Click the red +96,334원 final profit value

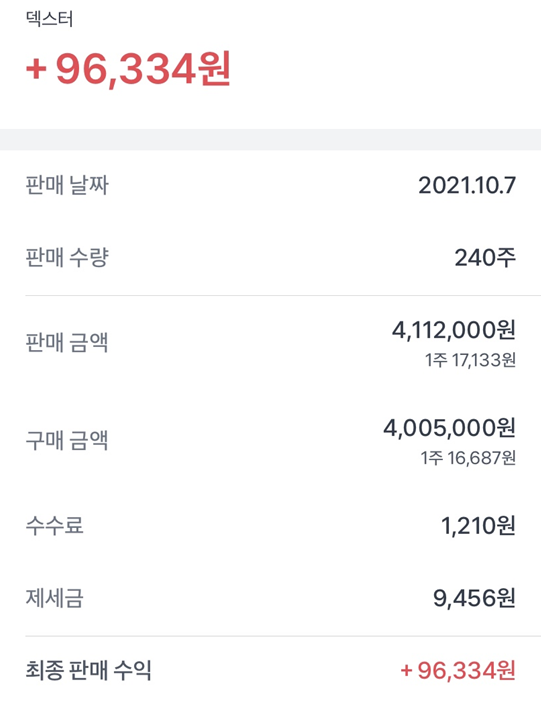click(x=458, y=671)
